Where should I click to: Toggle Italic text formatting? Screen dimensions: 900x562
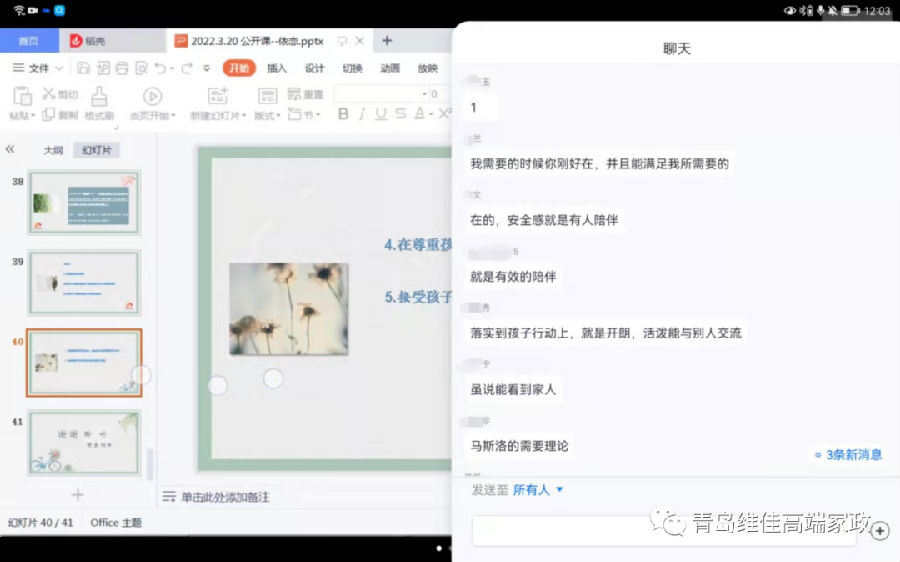coord(361,114)
